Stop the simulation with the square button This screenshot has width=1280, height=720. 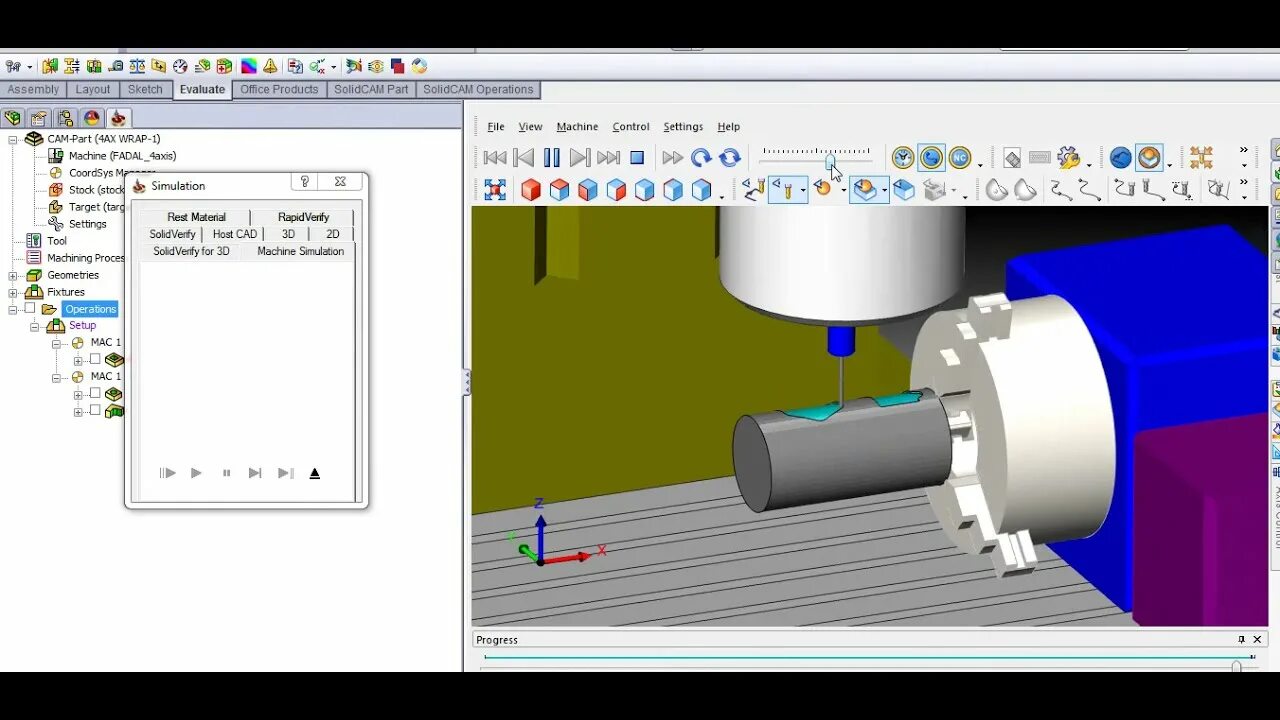tap(637, 158)
